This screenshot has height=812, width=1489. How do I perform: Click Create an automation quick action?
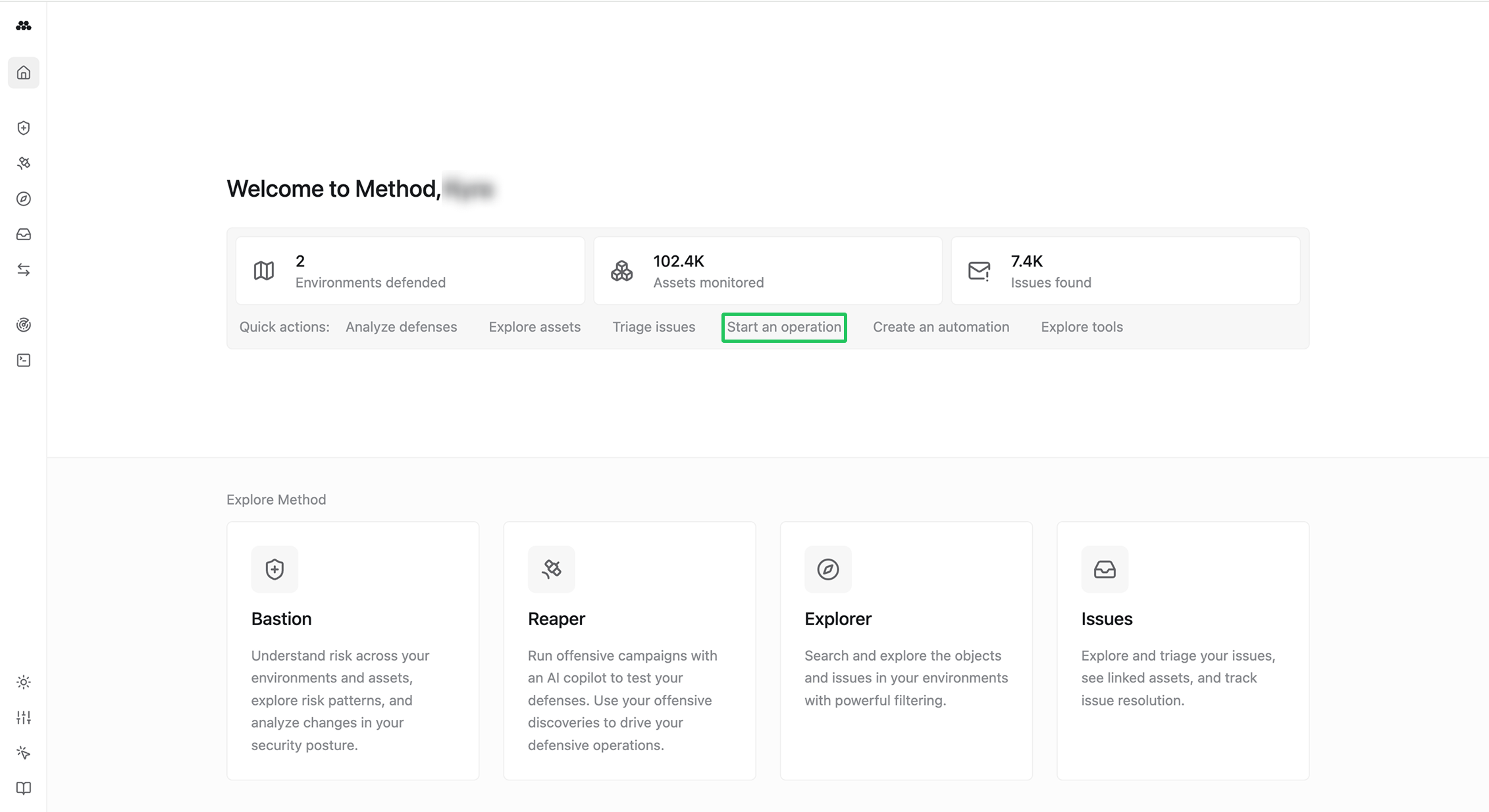point(941,327)
